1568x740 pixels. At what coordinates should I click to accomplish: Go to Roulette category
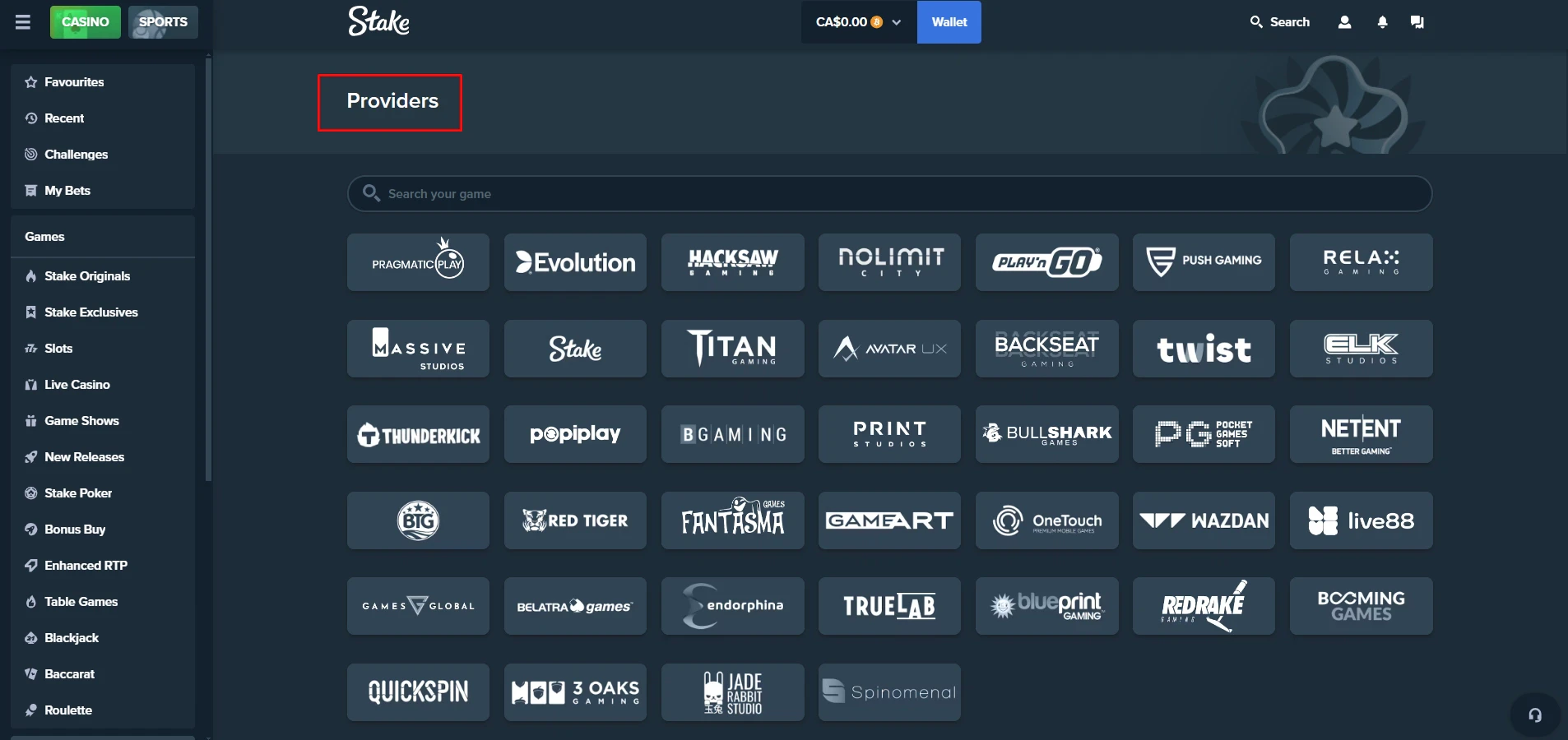coord(103,710)
